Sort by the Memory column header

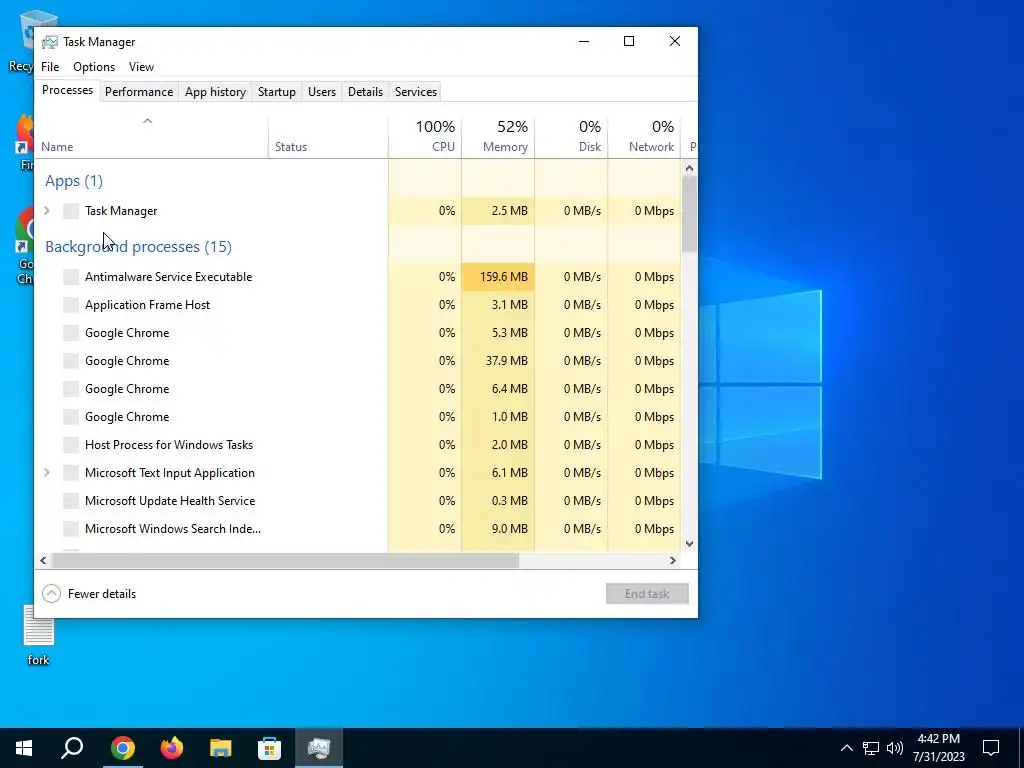[x=498, y=137]
